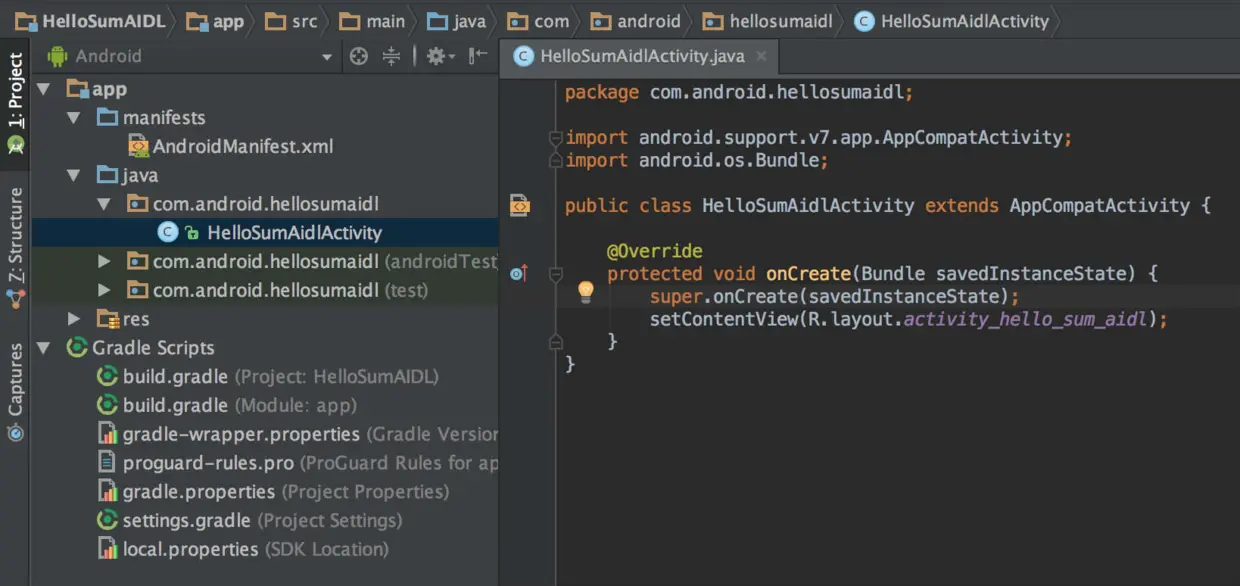Collapse the Gradle Scripts node arrow

(x=44, y=348)
